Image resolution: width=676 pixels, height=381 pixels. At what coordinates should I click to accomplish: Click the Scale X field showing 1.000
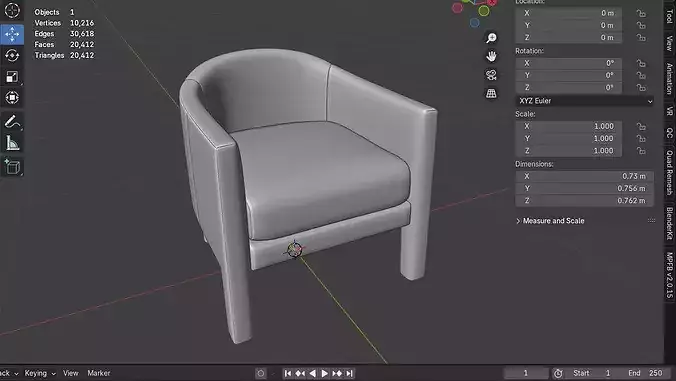569,127
